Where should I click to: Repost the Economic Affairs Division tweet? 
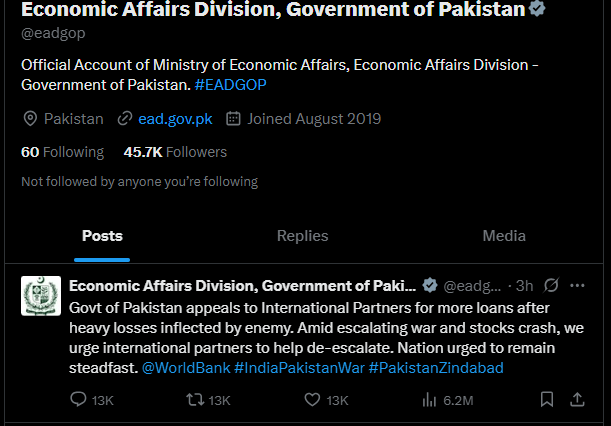(196, 400)
